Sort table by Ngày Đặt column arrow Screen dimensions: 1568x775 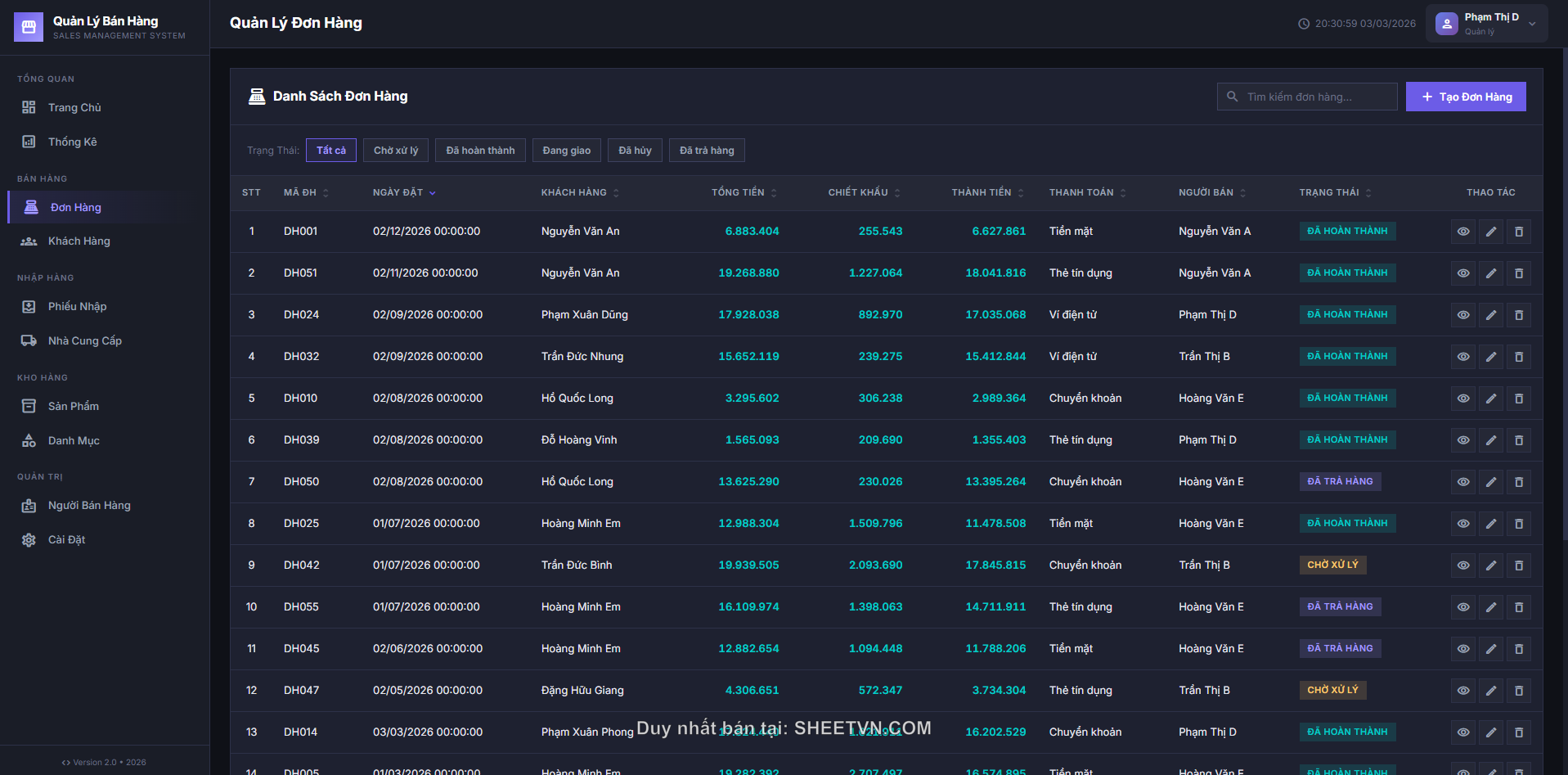[433, 193]
